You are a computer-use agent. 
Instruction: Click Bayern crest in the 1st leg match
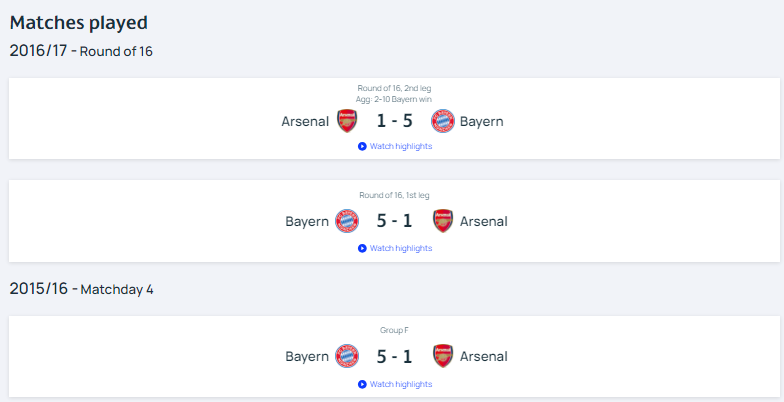click(x=346, y=221)
